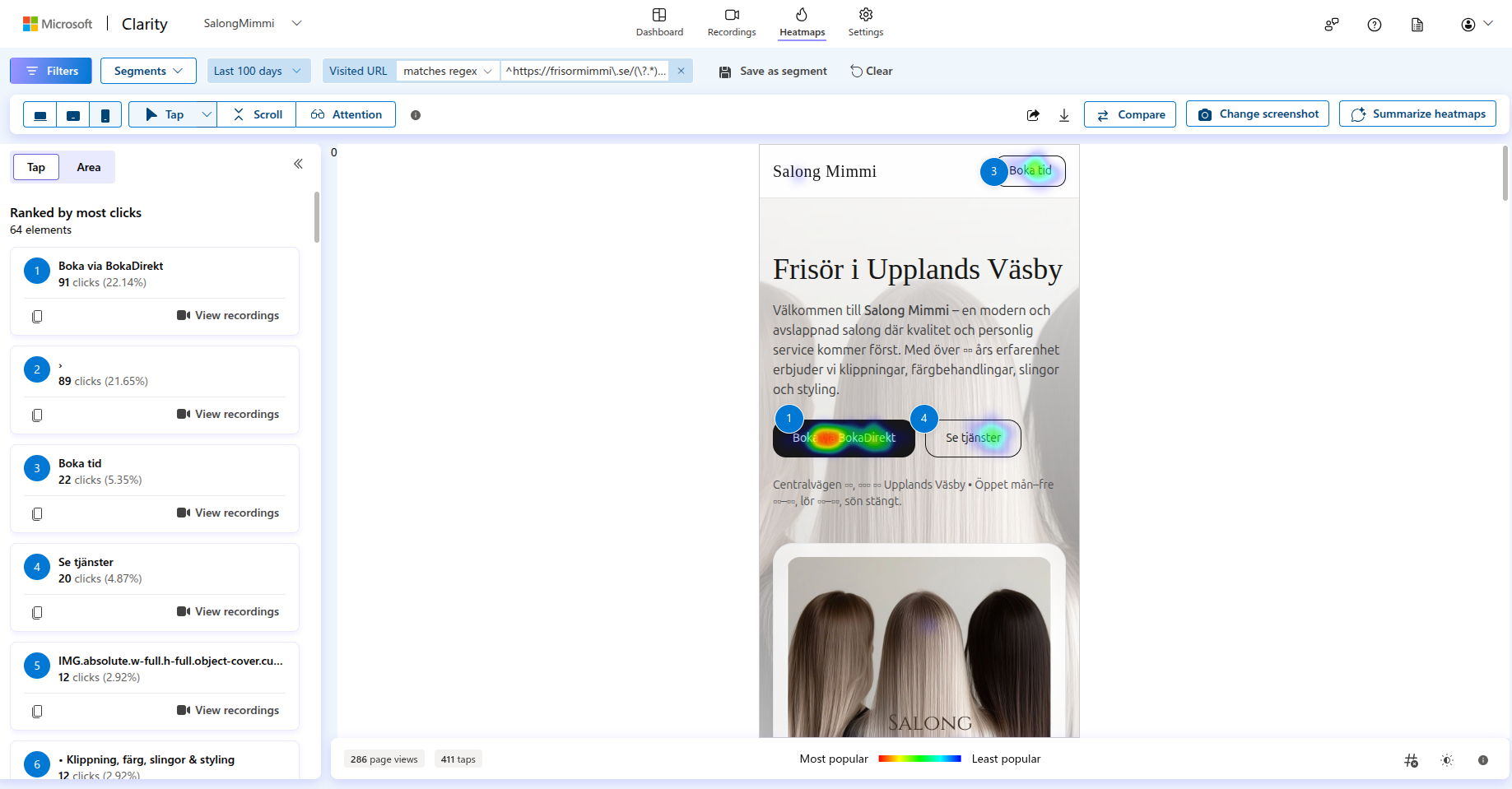This screenshot has width=1512, height=789.
Task: Click the main page scrollbar on right
Action: click(x=1505, y=173)
